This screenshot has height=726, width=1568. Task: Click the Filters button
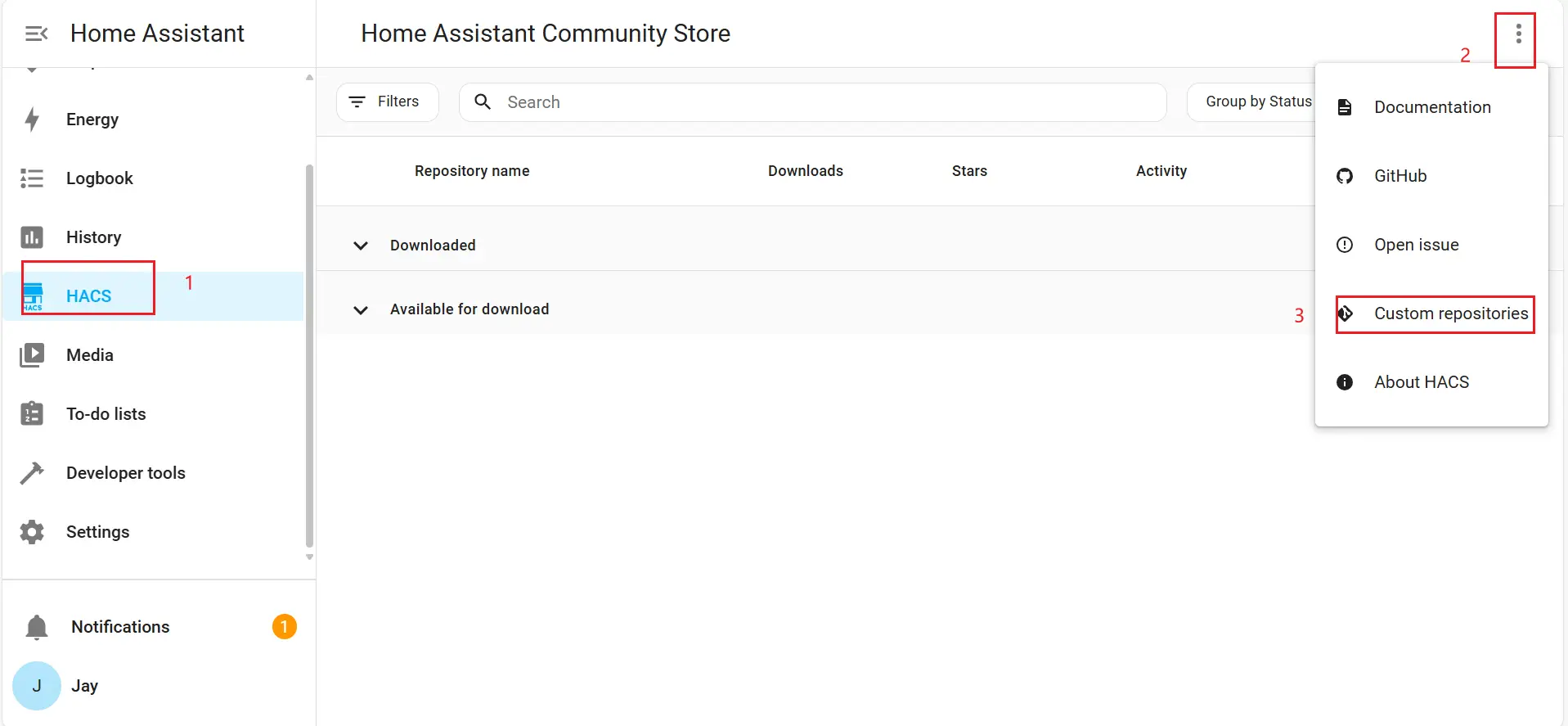pos(387,102)
